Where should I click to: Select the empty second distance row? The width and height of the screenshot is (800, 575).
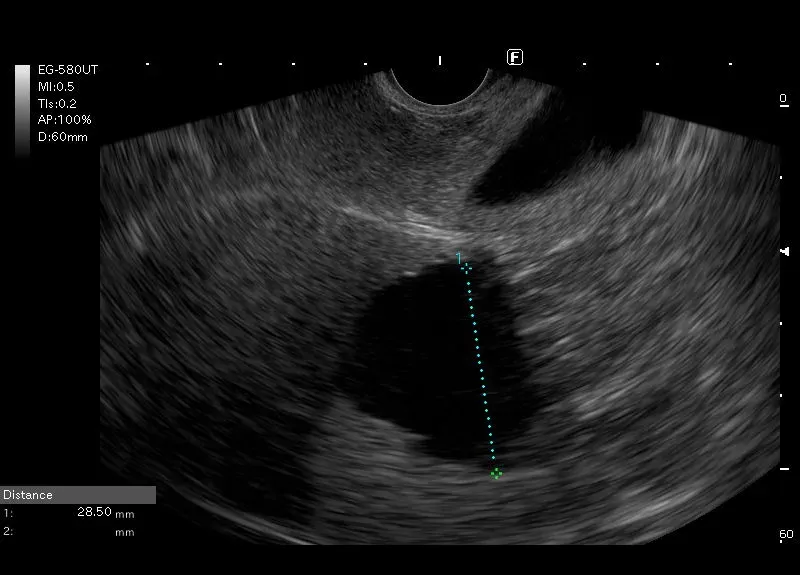[x=70, y=532]
